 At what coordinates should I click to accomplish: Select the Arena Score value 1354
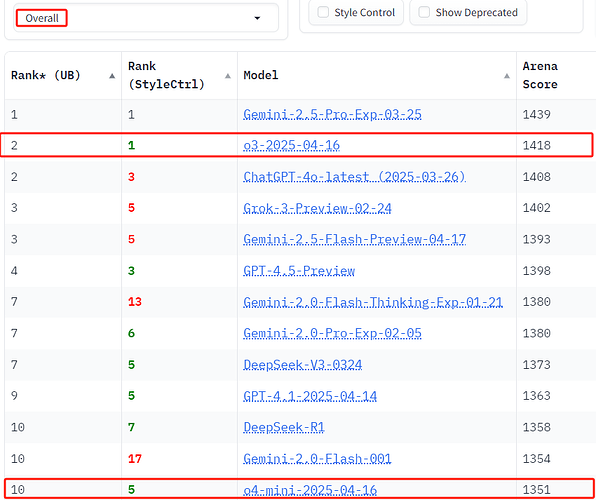(536, 459)
